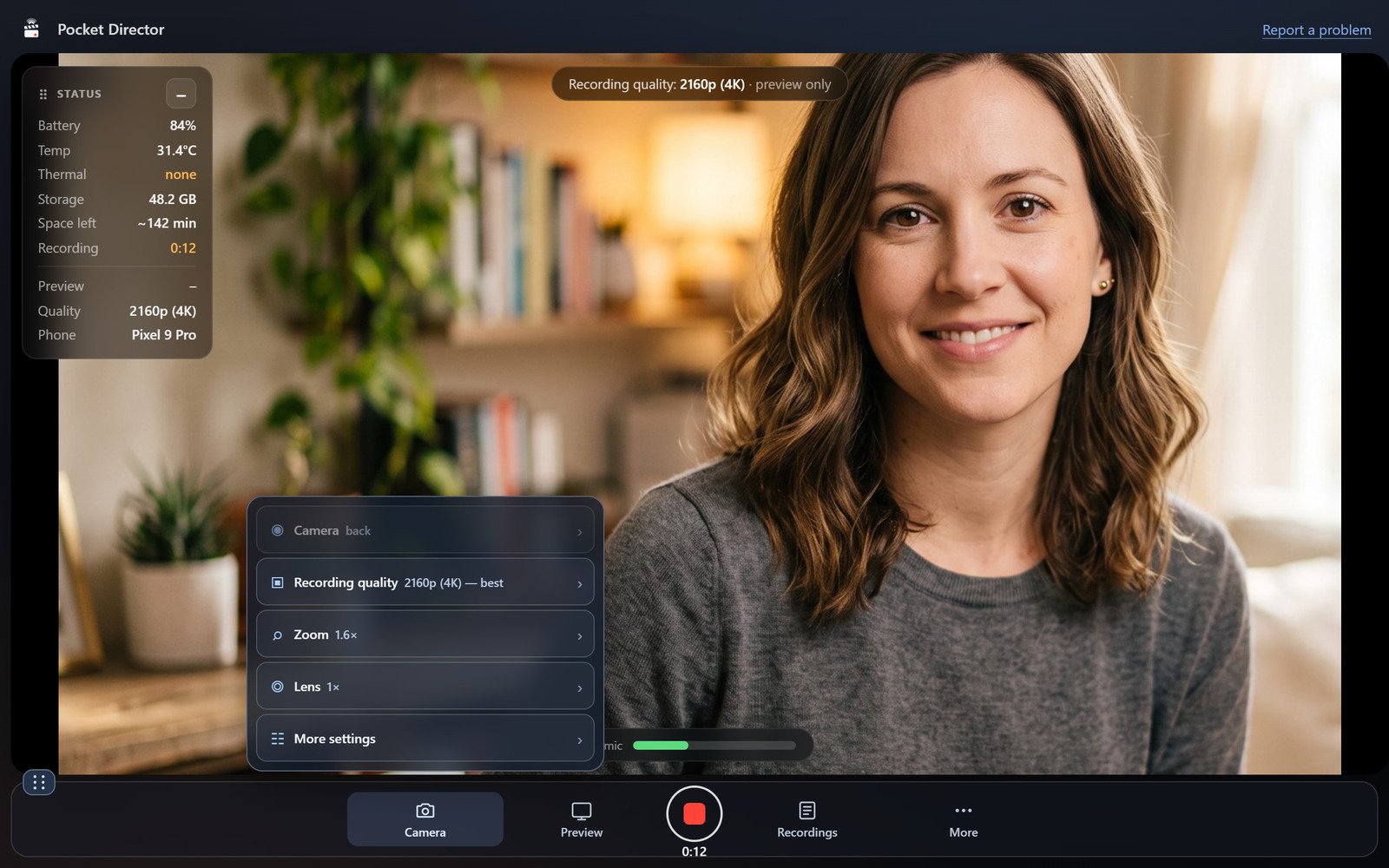Screen dimensions: 1389x868
Task: Expand the Camera back option chevron
Action: point(580,532)
